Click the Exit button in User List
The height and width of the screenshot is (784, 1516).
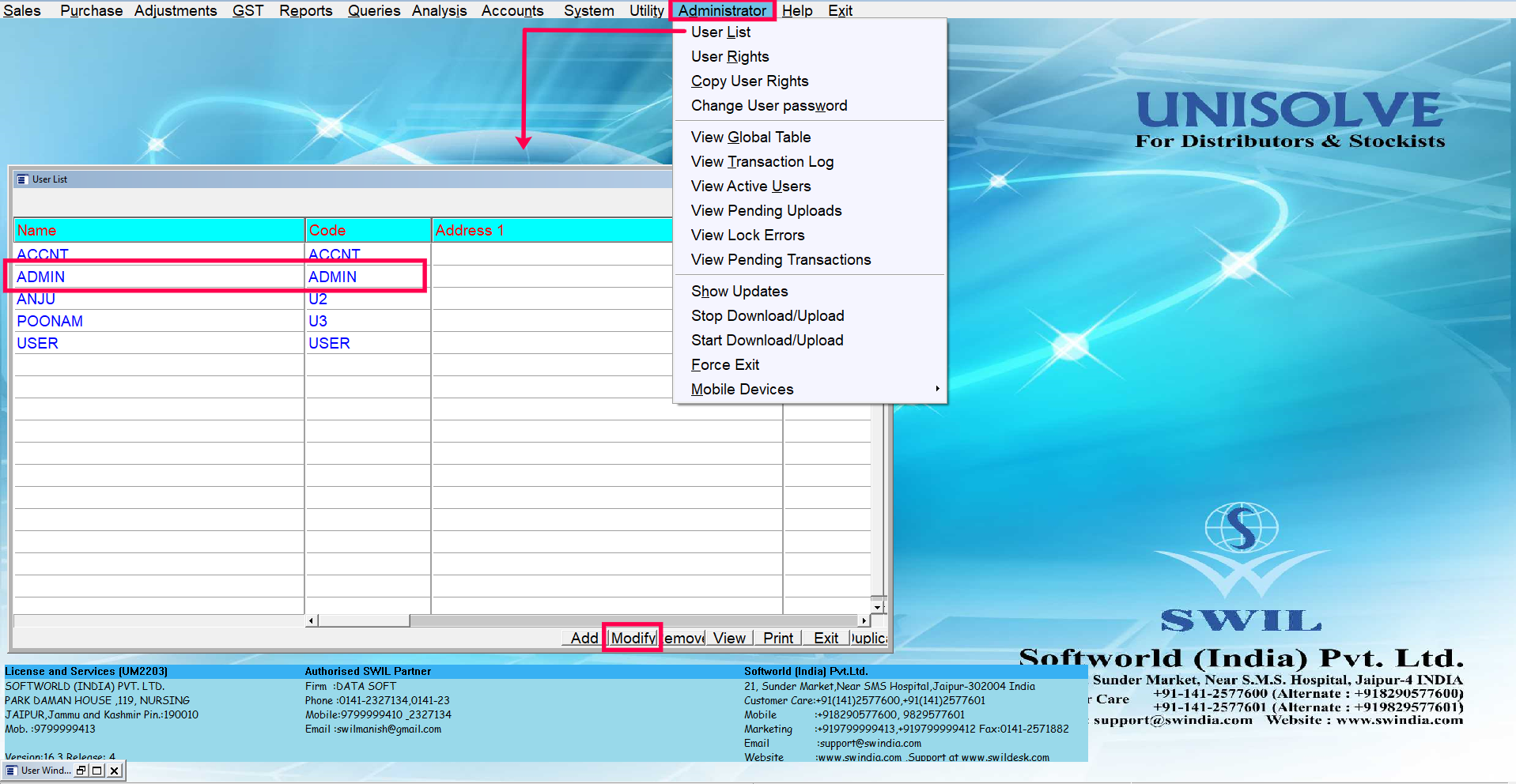(826, 638)
